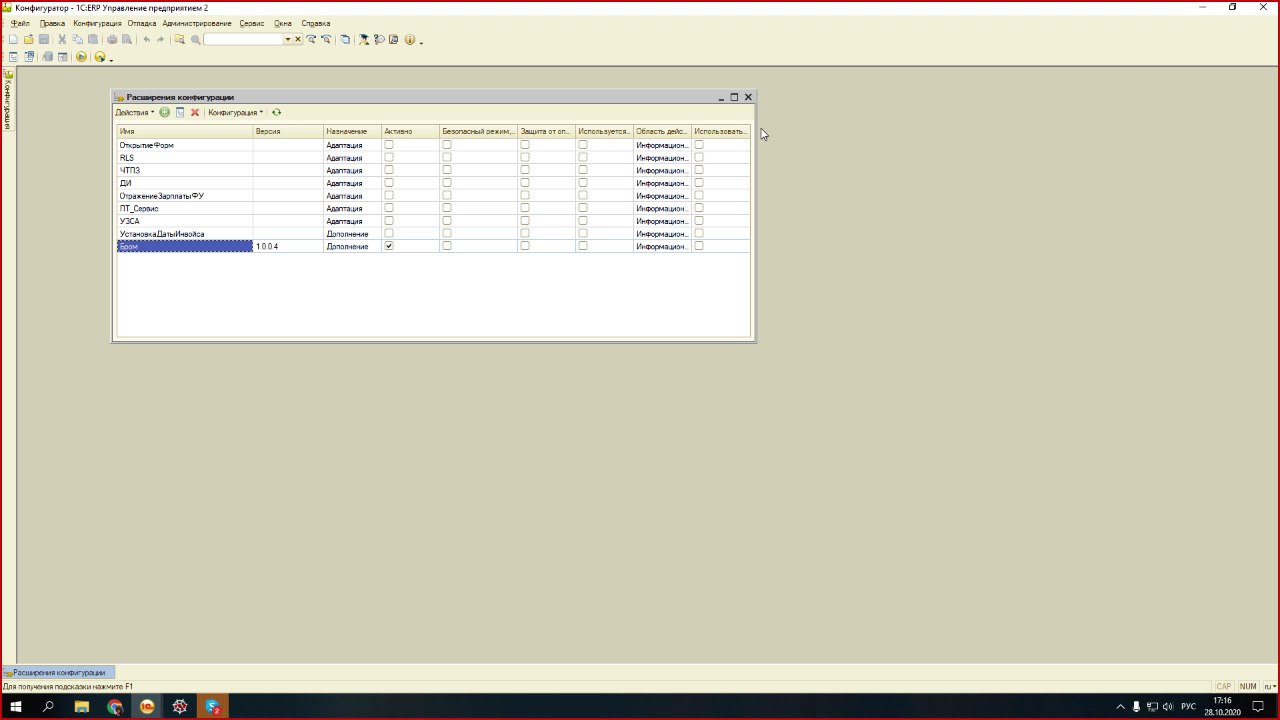Open the Администрирование menu
Image resolution: width=1280 pixels, height=720 pixels.
[x=197, y=23]
